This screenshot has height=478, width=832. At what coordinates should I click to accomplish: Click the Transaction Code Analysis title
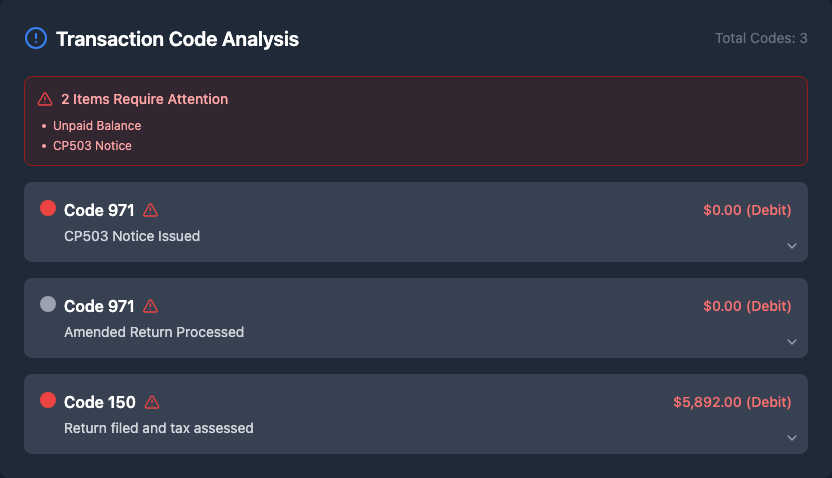tap(177, 39)
